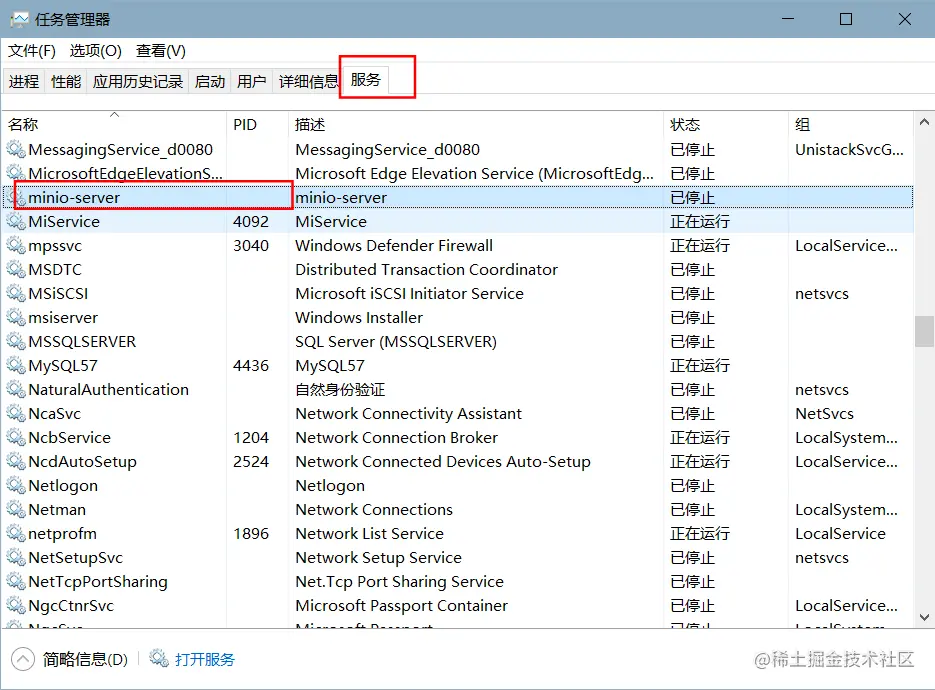Click the Network Connection Broker description
This screenshot has height=690, width=935.
[397, 437]
